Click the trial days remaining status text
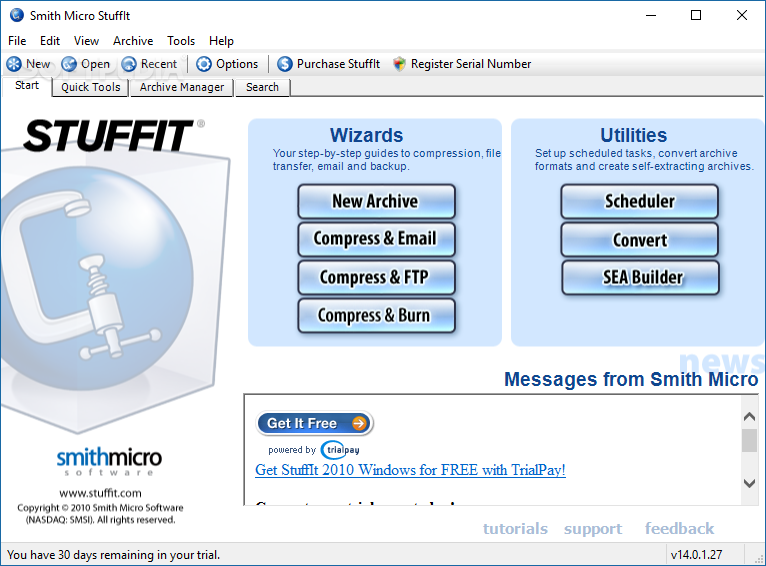This screenshot has width=766, height=566. coord(113,555)
